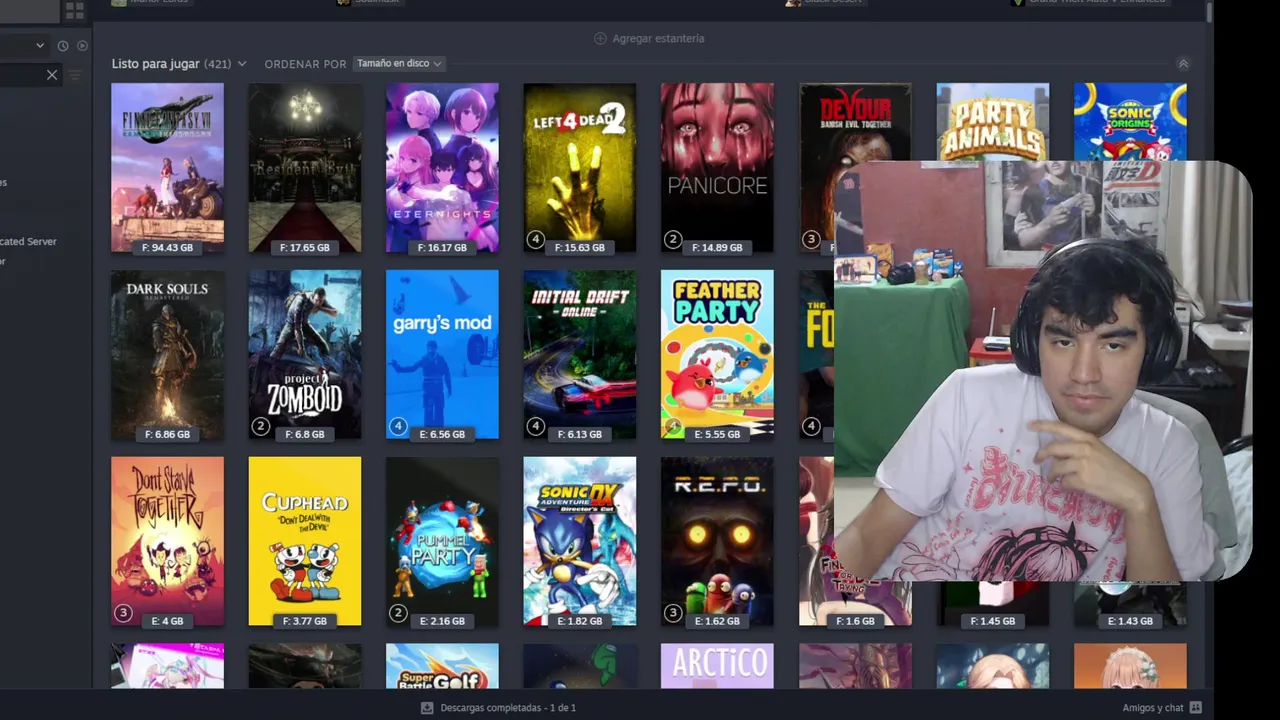Click the recent activity clock icon
Viewport: 1280px width, 720px height.
click(63, 46)
